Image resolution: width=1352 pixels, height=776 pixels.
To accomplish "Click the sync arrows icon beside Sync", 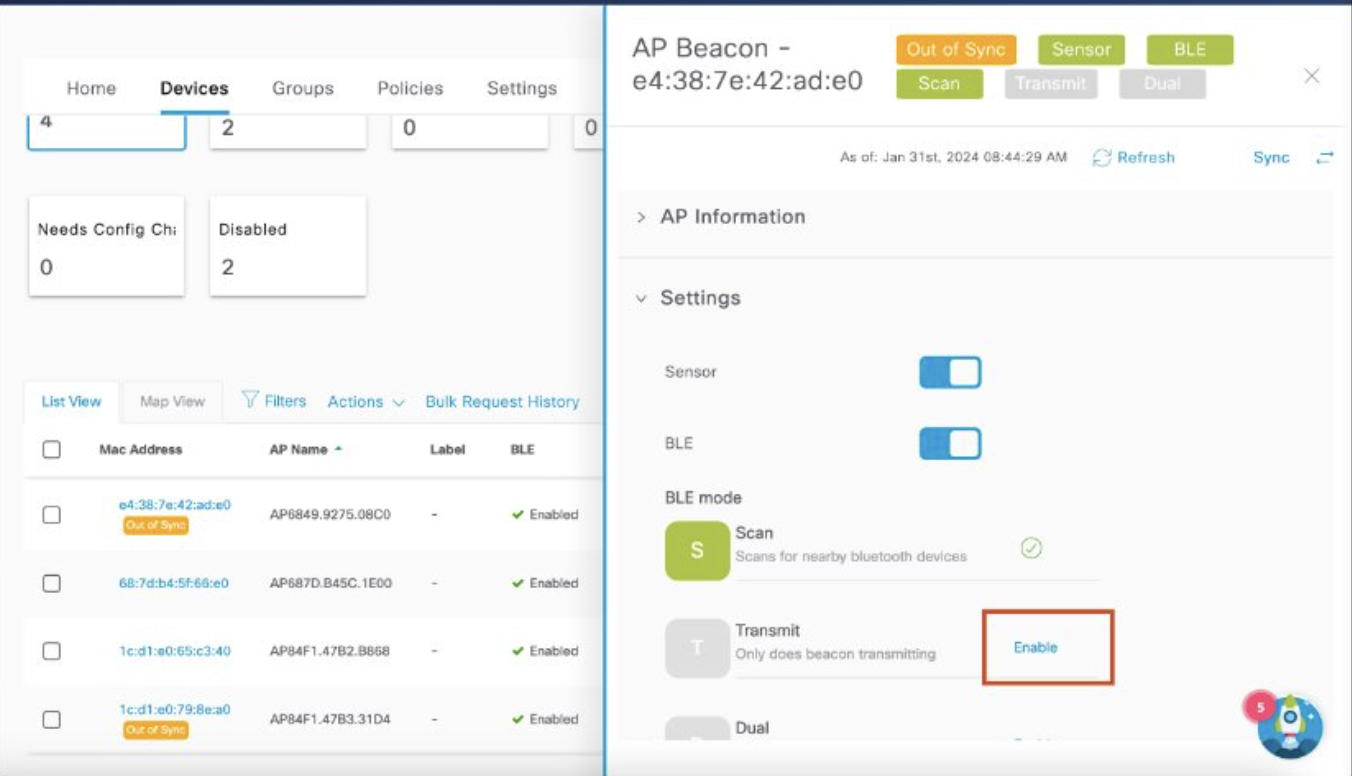I will [x=1324, y=158].
